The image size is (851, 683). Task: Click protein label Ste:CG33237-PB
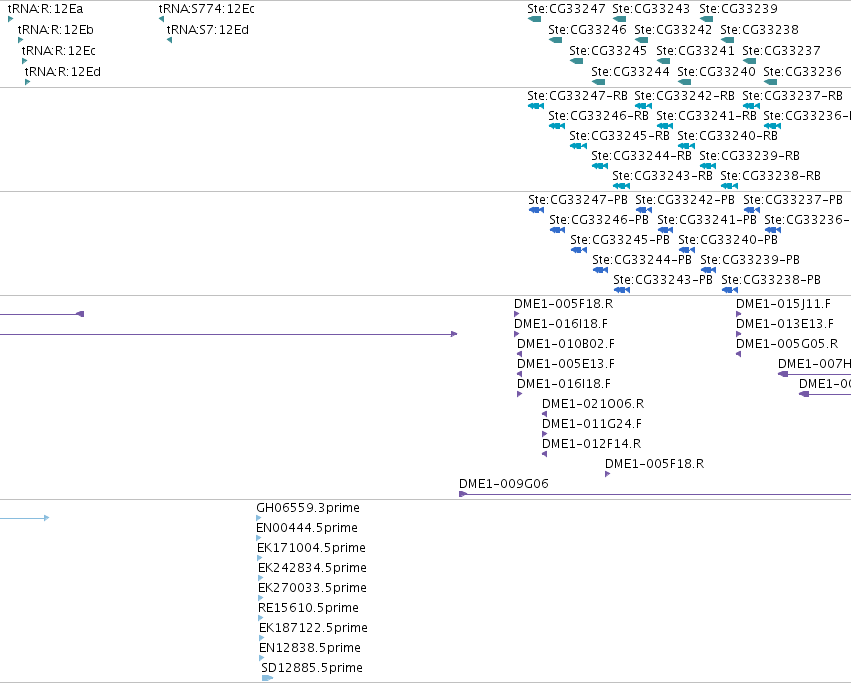[793, 200]
